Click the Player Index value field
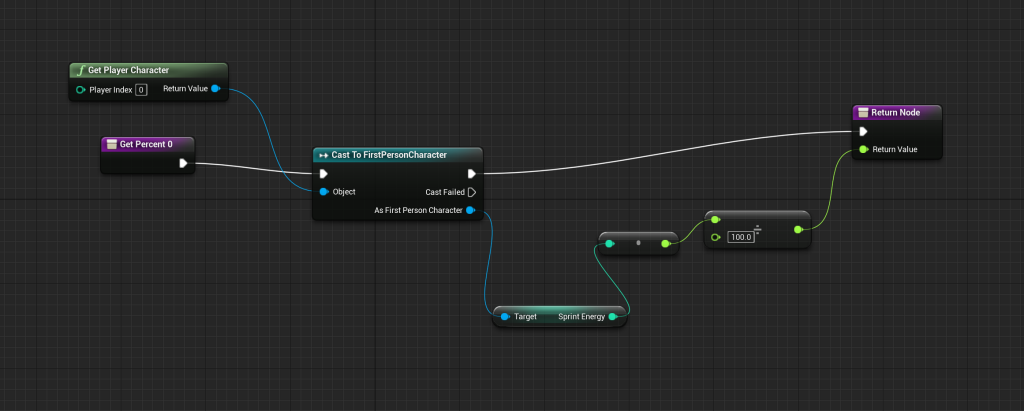Image resolution: width=1024 pixels, height=411 pixels. point(141,90)
